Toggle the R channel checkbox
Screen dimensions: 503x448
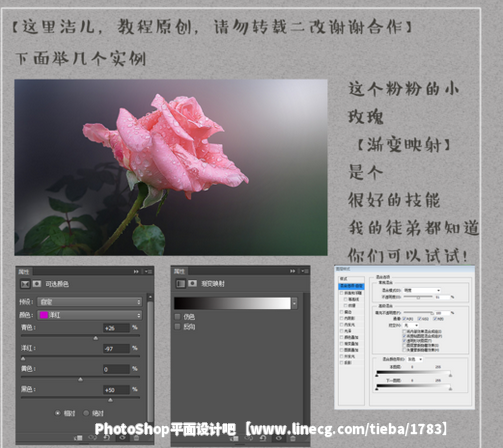point(404,319)
